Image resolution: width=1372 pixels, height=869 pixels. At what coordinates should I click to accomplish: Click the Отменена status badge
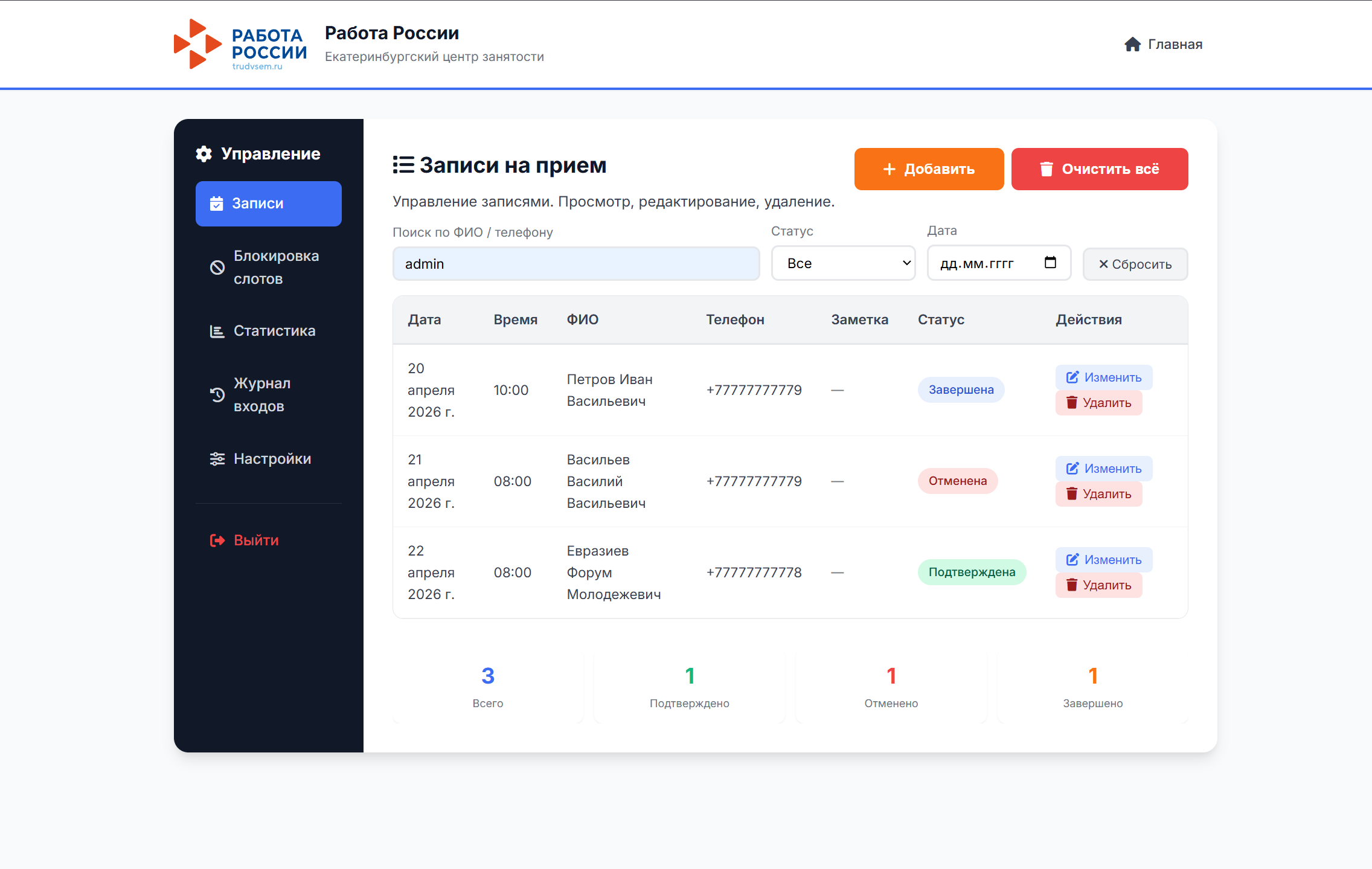957,481
